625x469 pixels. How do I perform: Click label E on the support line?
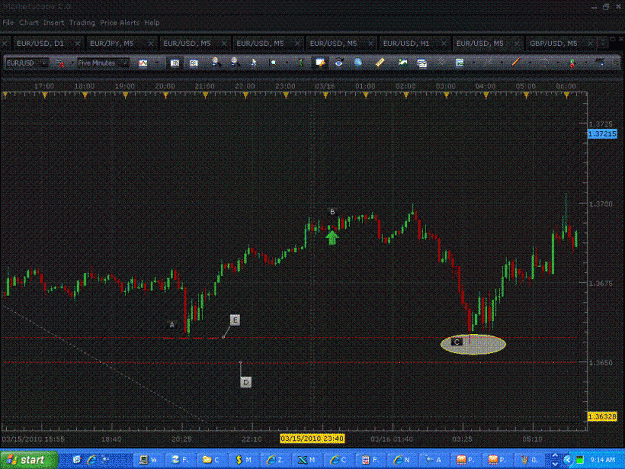pos(235,320)
